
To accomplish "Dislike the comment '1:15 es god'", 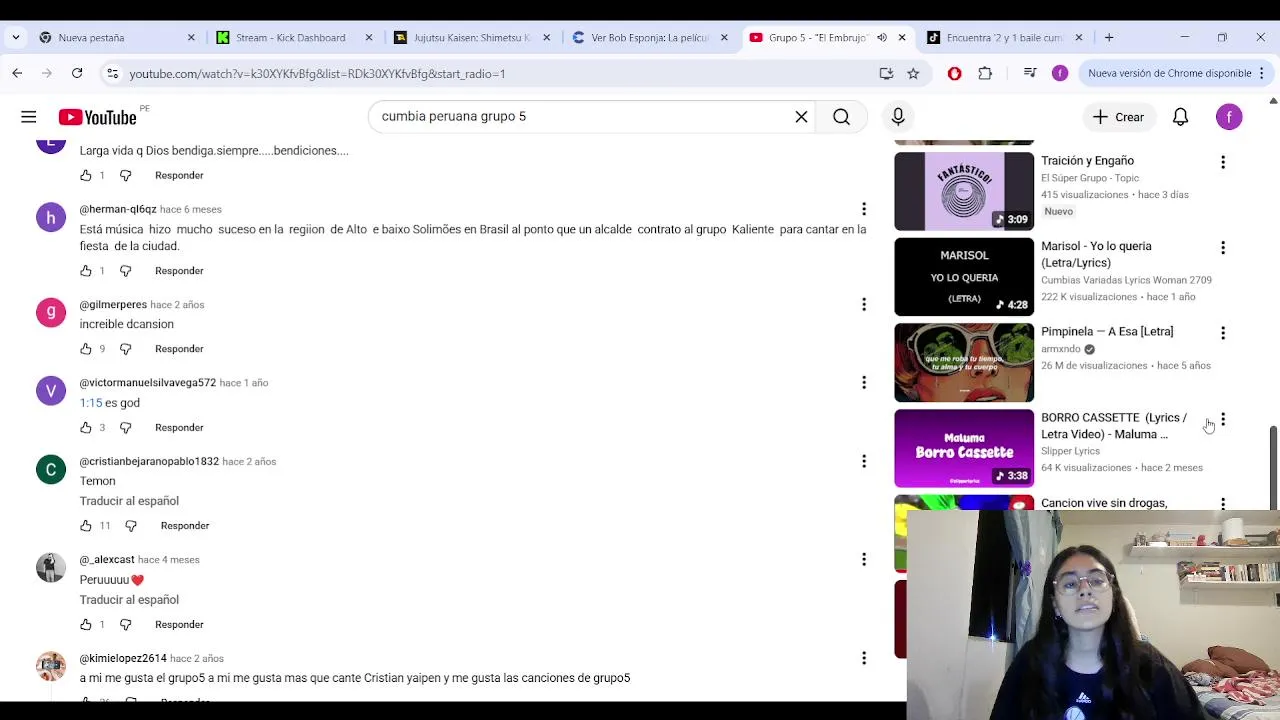I will click(x=125, y=428).
